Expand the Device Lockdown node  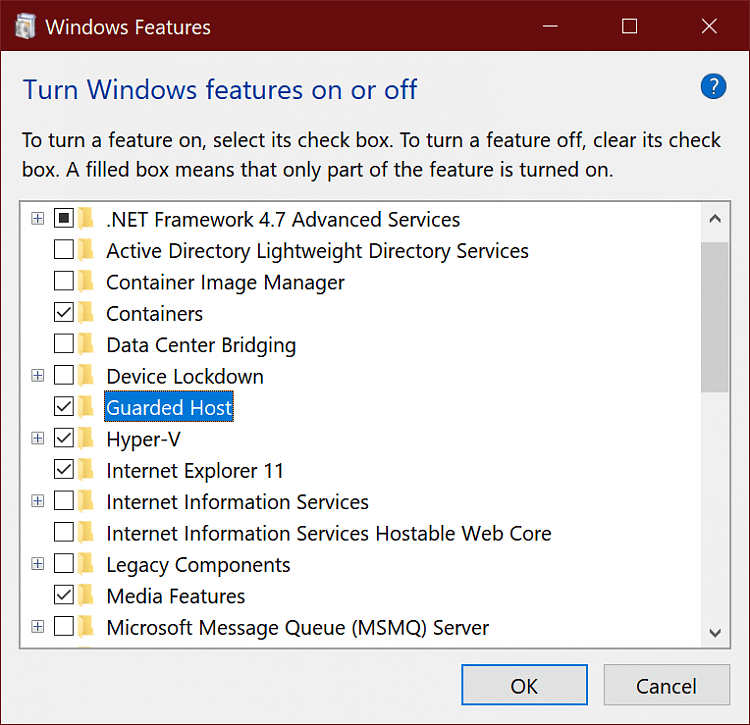tap(37, 375)
